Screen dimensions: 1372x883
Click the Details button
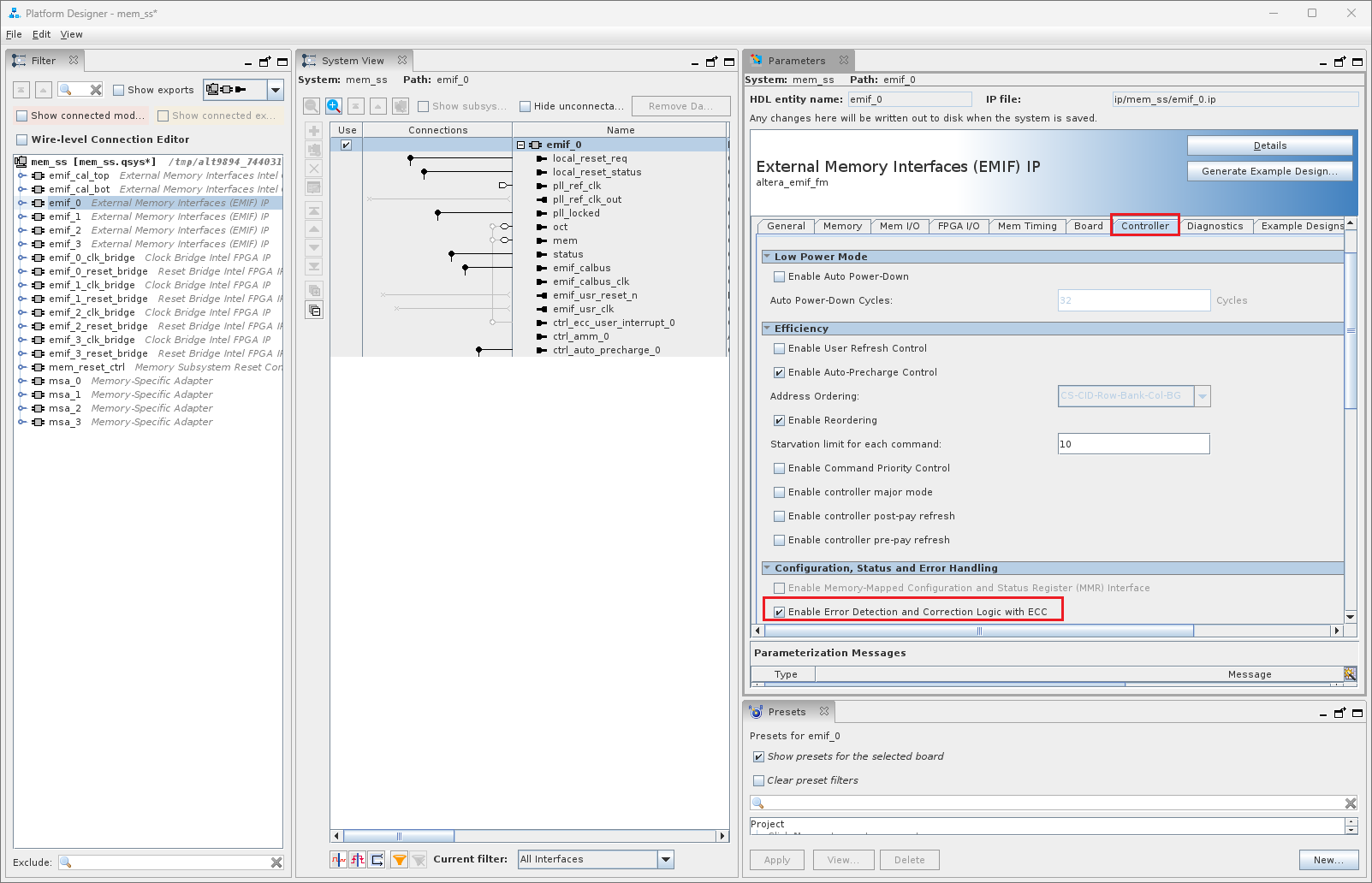[x=1269, y=146]
